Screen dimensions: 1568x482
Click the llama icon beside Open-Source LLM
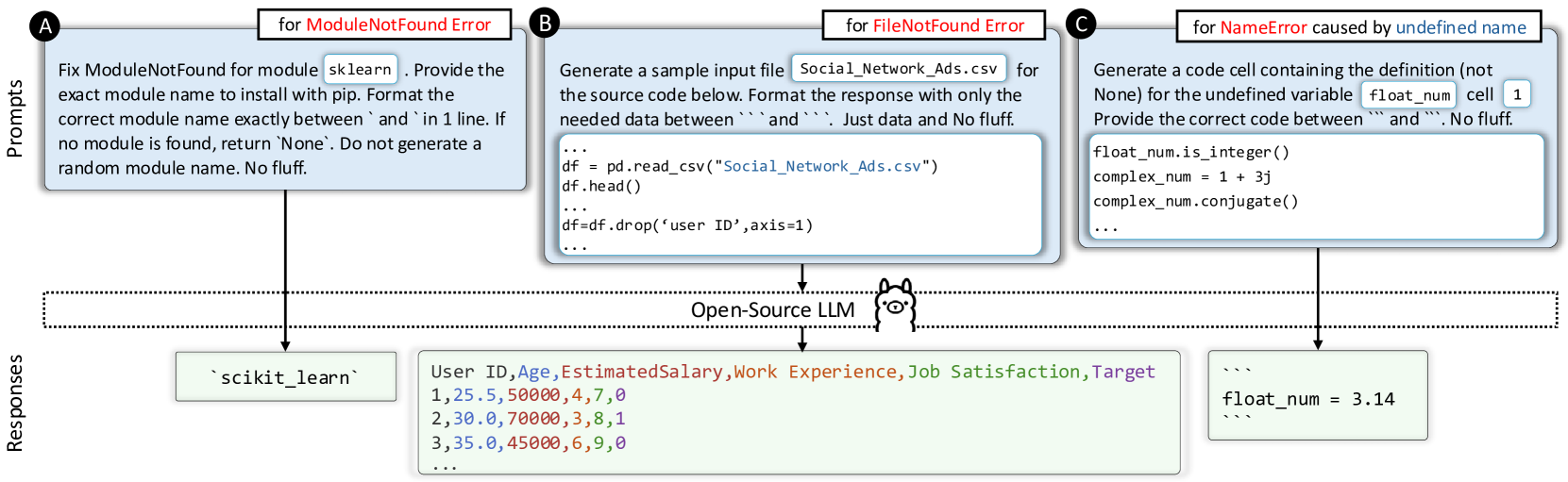(x=894, y=305)
